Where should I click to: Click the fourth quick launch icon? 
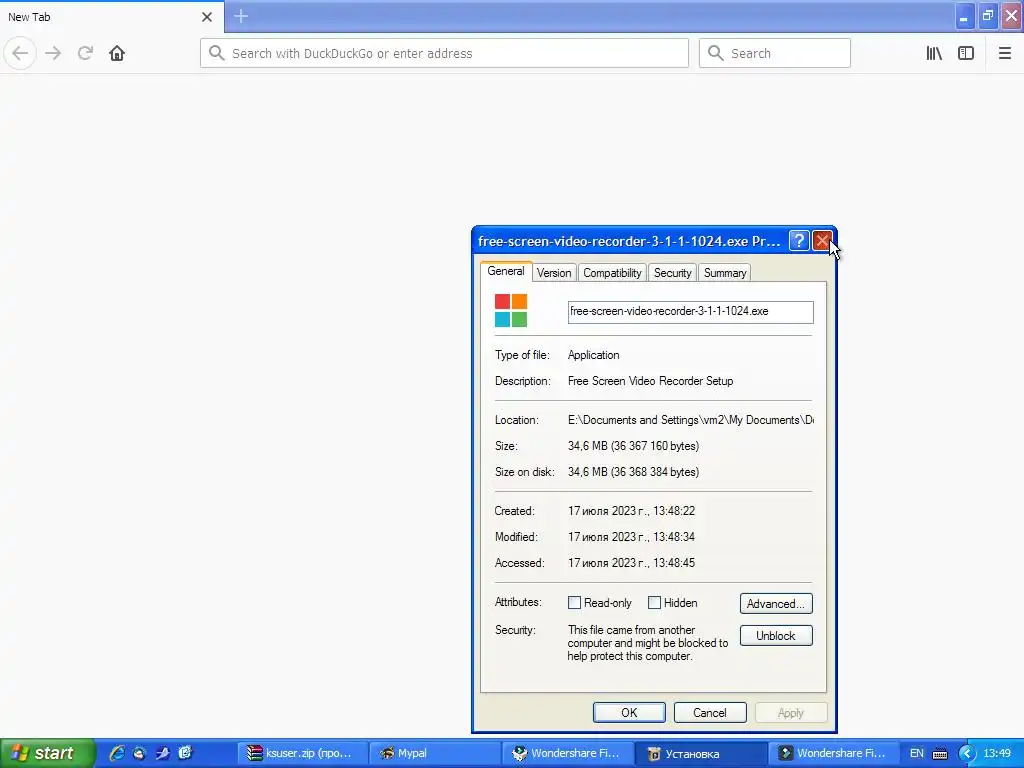point(185,753)
